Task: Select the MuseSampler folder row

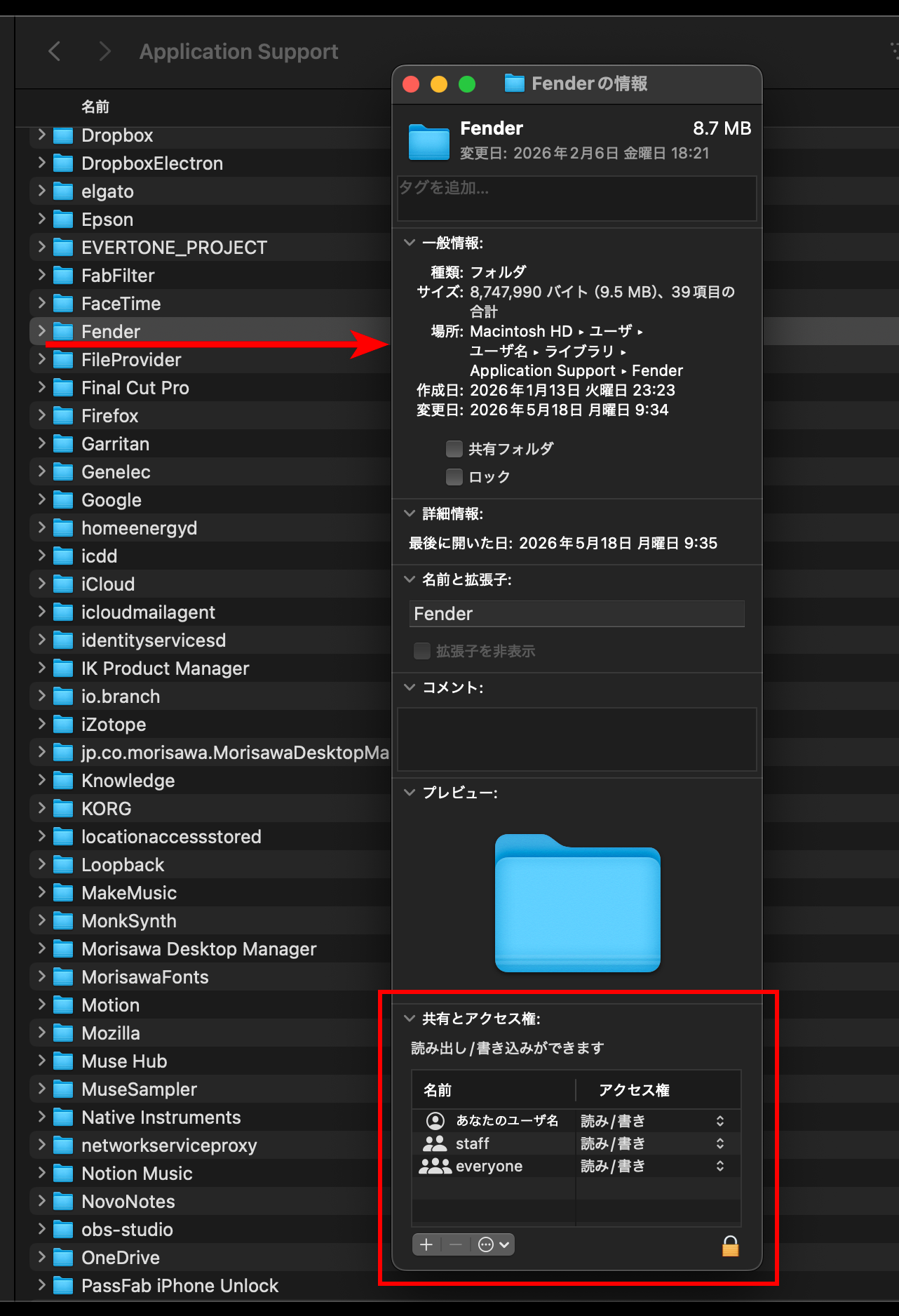Action: (210, 1089)
